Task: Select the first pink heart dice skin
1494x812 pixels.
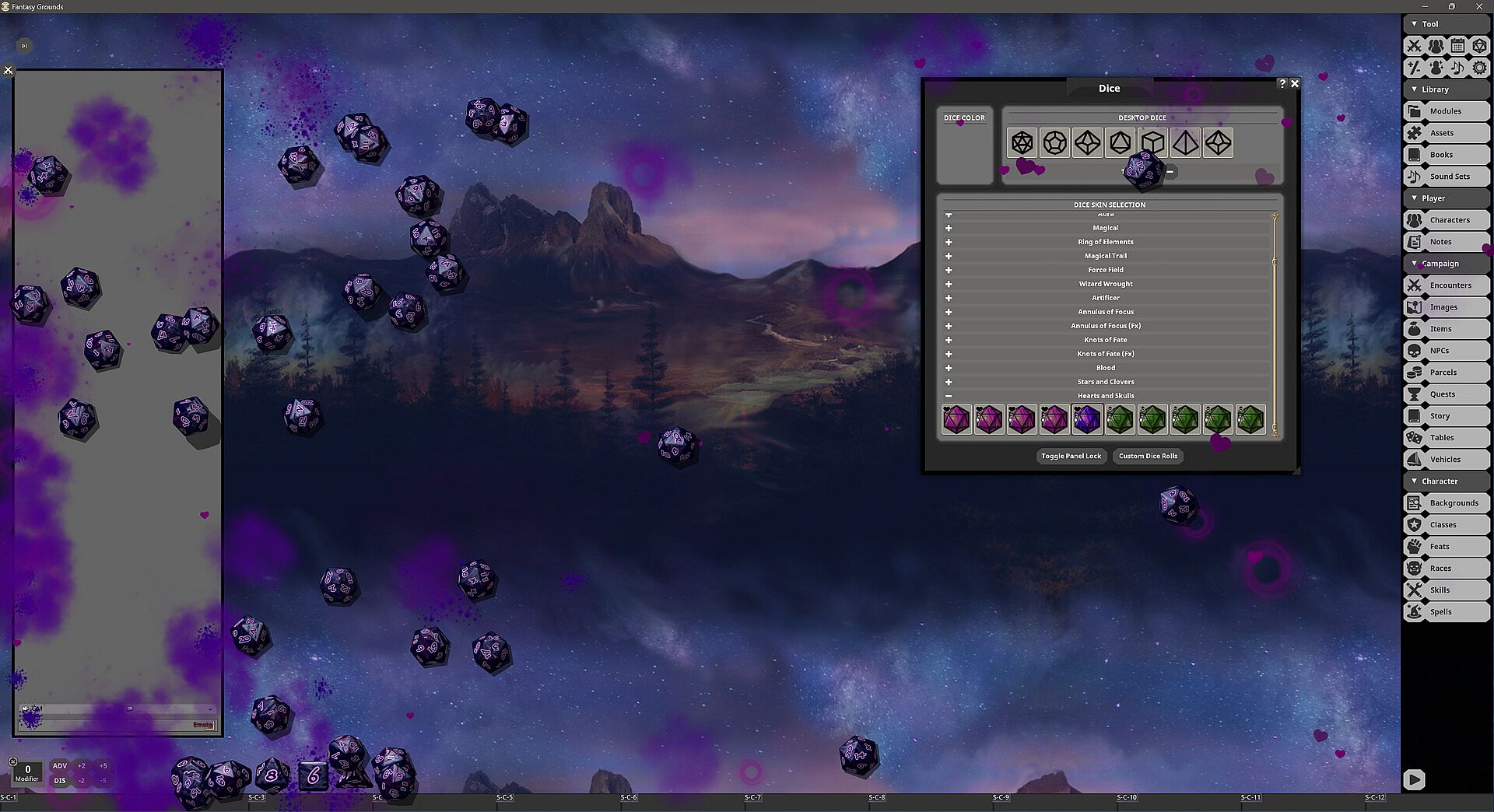Action: 956,419
